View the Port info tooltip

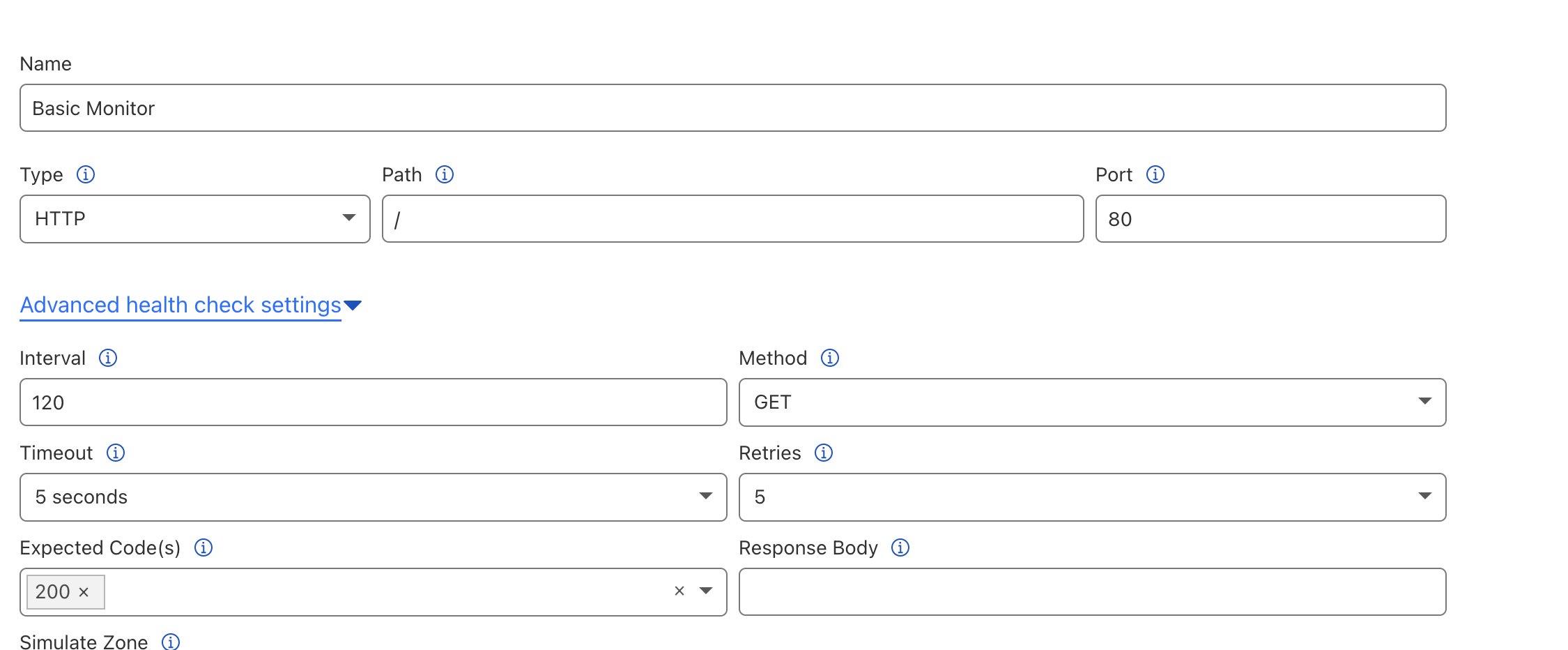point(1155,174)
